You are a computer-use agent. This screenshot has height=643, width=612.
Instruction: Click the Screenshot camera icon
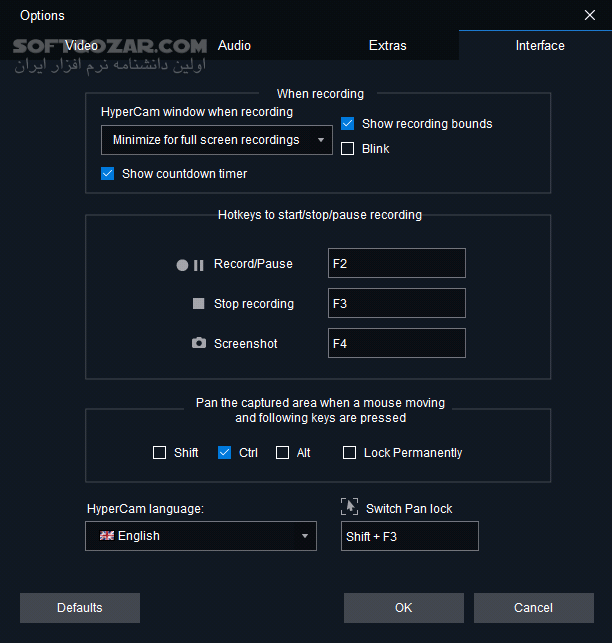(198, 344)
